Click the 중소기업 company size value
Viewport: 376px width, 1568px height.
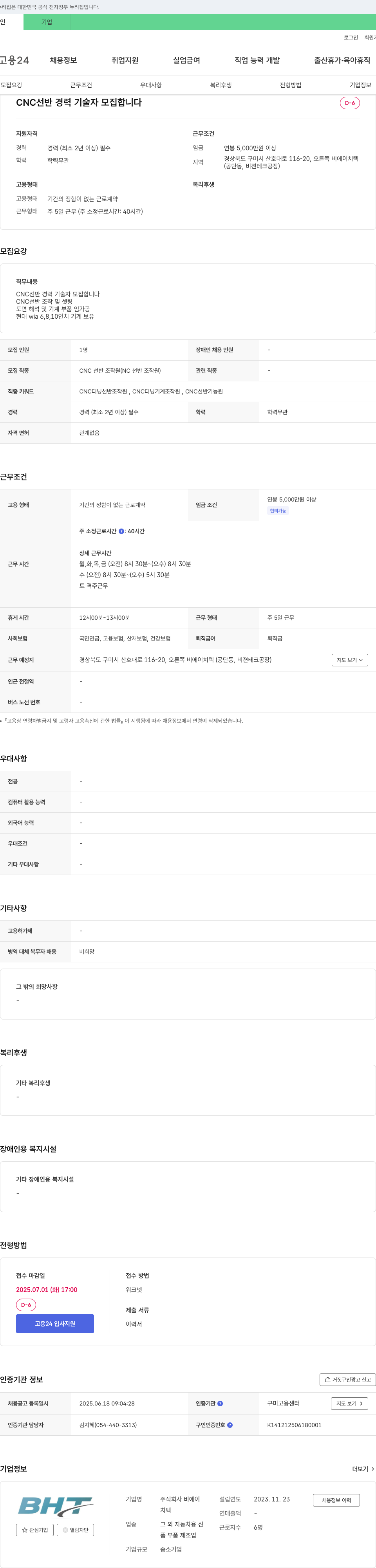(171, 1549)
